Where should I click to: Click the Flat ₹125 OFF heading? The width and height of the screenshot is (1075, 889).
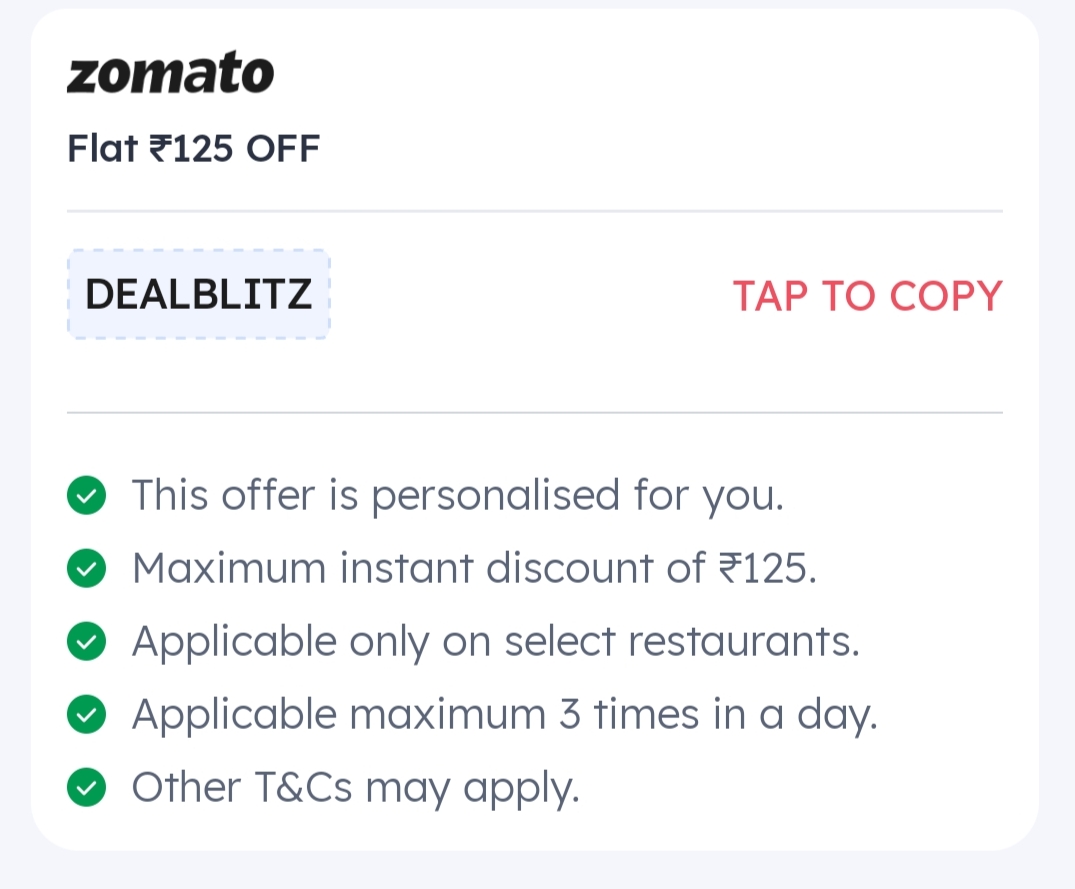tap(193, 149)
